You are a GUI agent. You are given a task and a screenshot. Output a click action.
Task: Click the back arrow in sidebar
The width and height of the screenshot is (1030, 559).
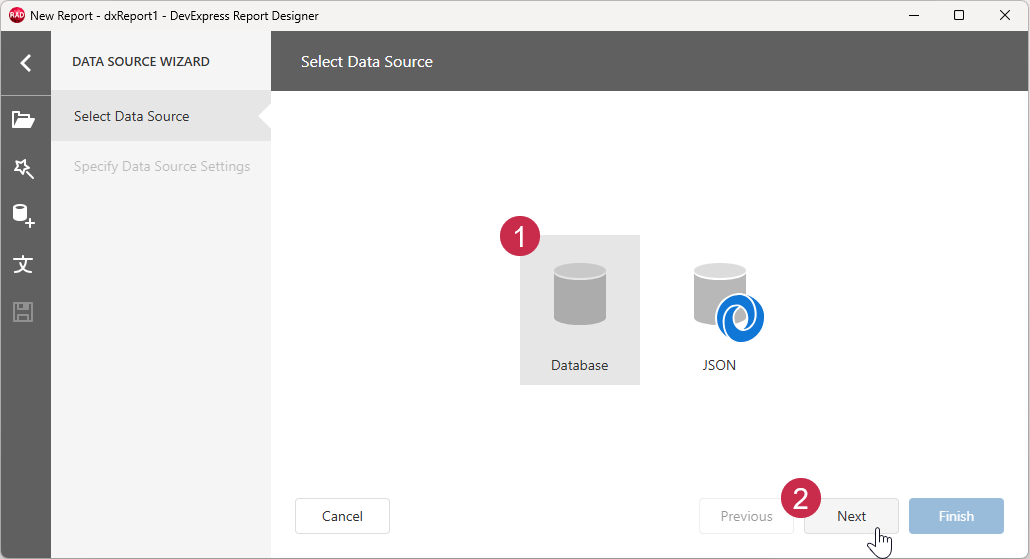point(26,63)
